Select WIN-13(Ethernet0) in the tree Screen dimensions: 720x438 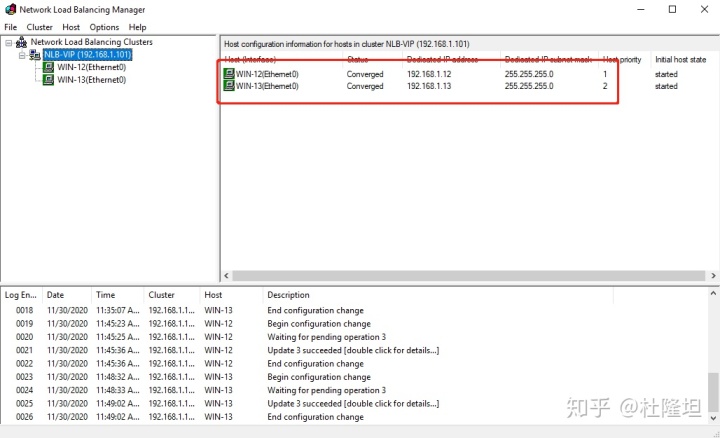[x=91, y=80]
